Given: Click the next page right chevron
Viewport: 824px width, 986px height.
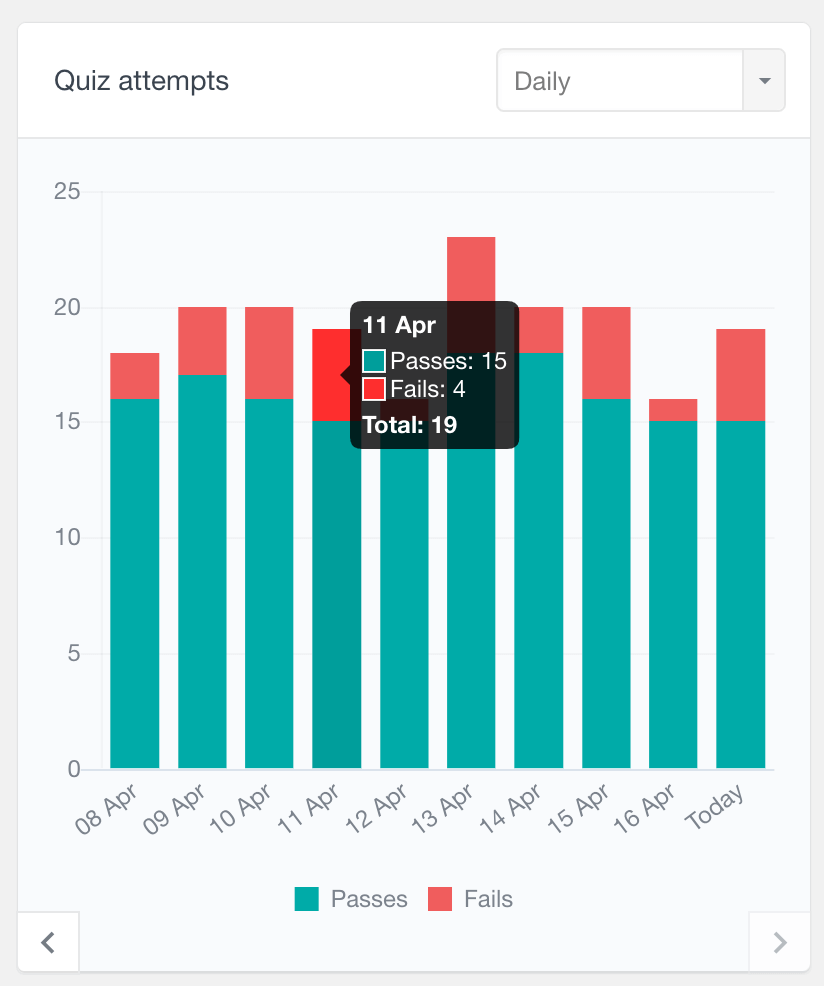Looking at the screenshot, I should (780, 941).
